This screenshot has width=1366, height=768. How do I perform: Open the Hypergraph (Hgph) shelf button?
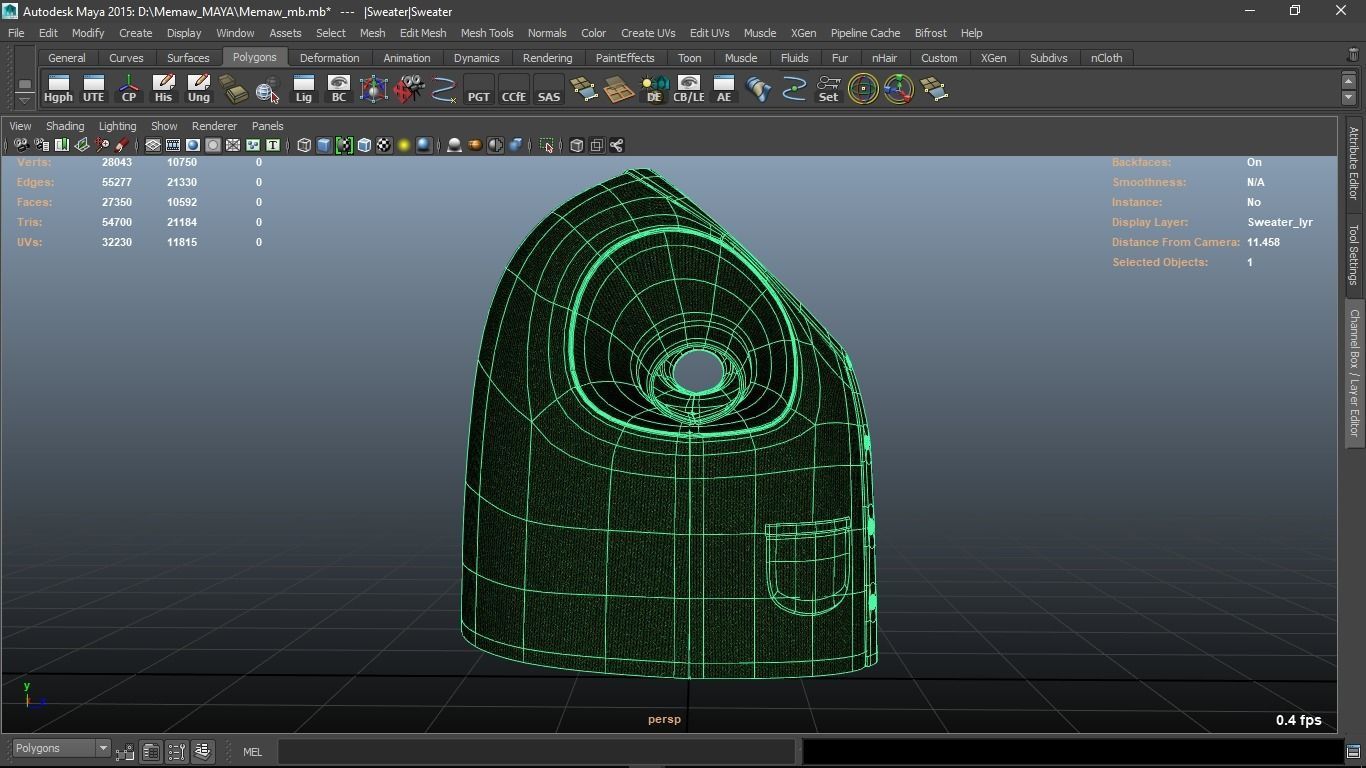[x=58, y=89]
